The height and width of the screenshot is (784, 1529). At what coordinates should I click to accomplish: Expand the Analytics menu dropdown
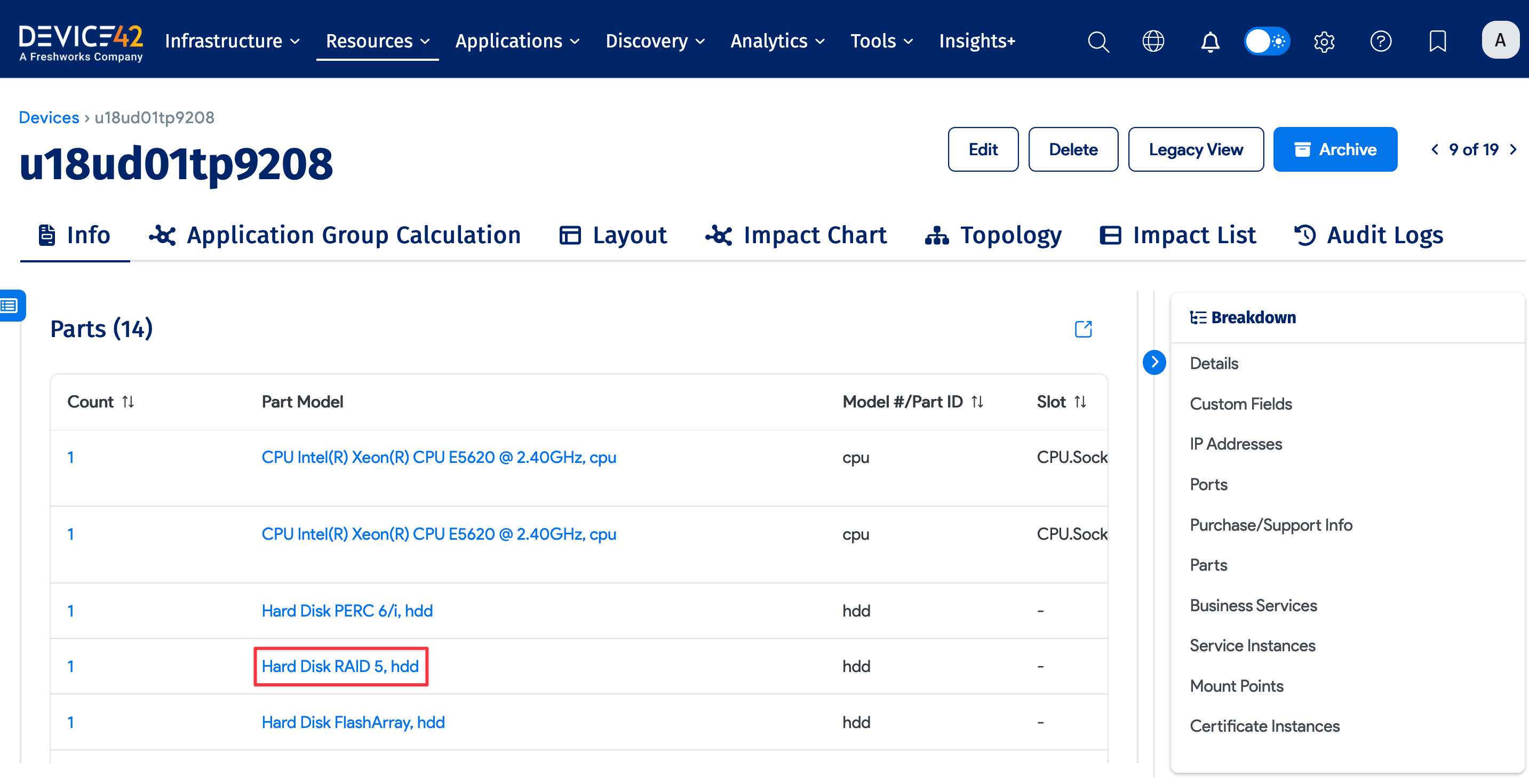tap(777, 41)
